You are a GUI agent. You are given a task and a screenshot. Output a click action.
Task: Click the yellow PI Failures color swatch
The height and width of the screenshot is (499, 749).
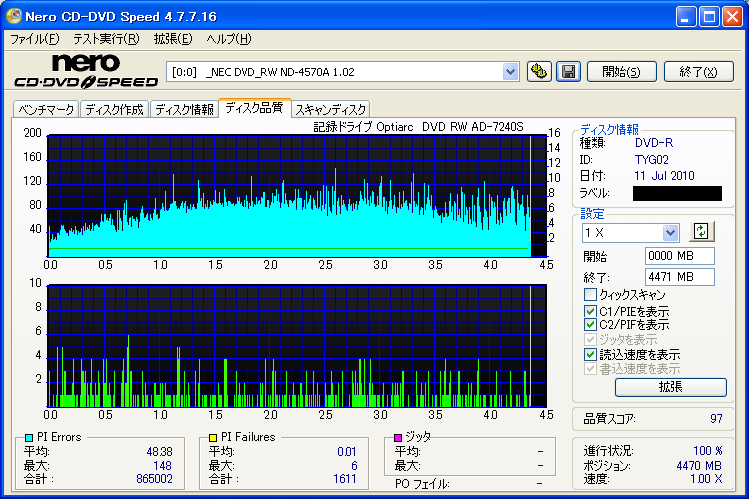[x=213, y=437]
